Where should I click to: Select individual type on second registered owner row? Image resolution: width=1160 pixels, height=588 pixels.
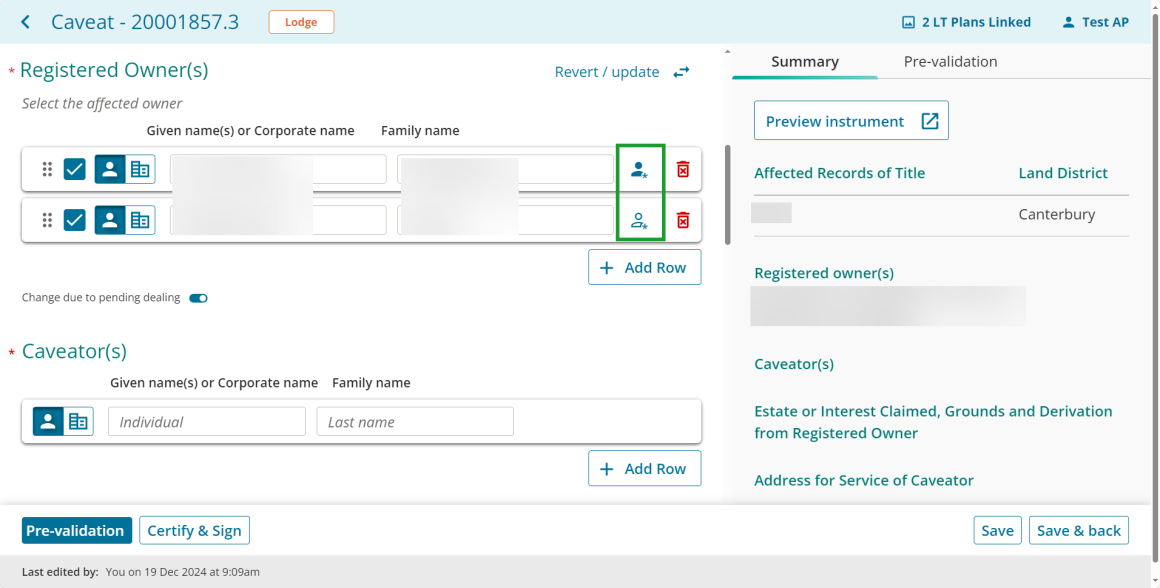point(110,220)
